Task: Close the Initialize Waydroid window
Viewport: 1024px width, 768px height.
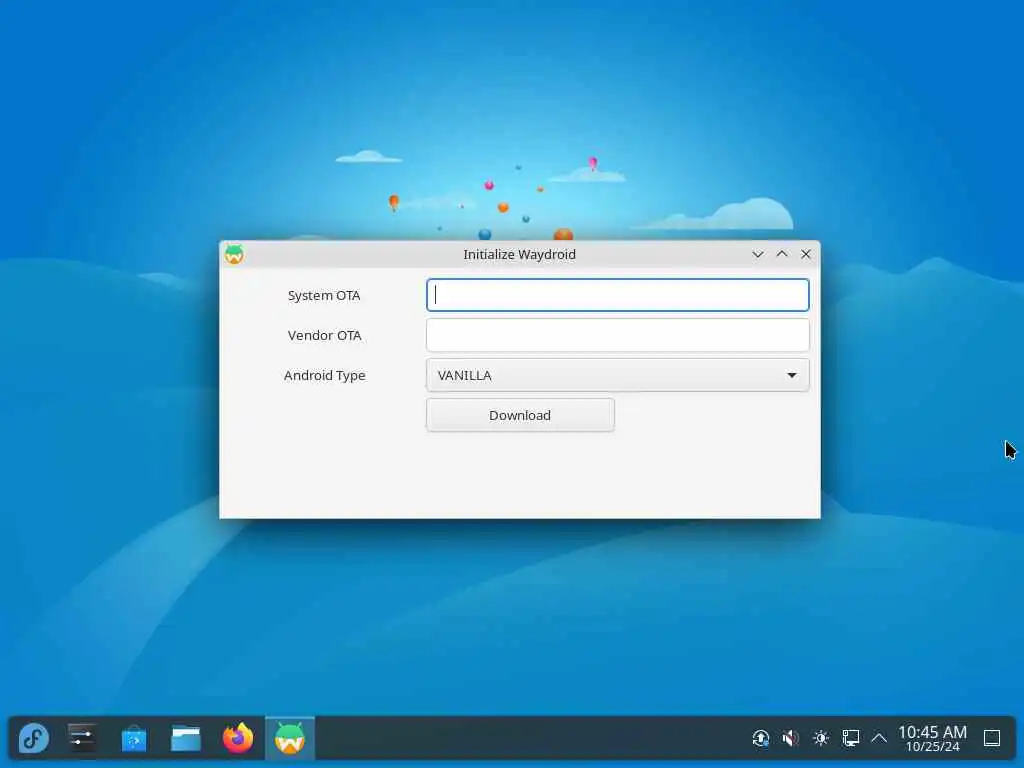Action: coord(806,254)
